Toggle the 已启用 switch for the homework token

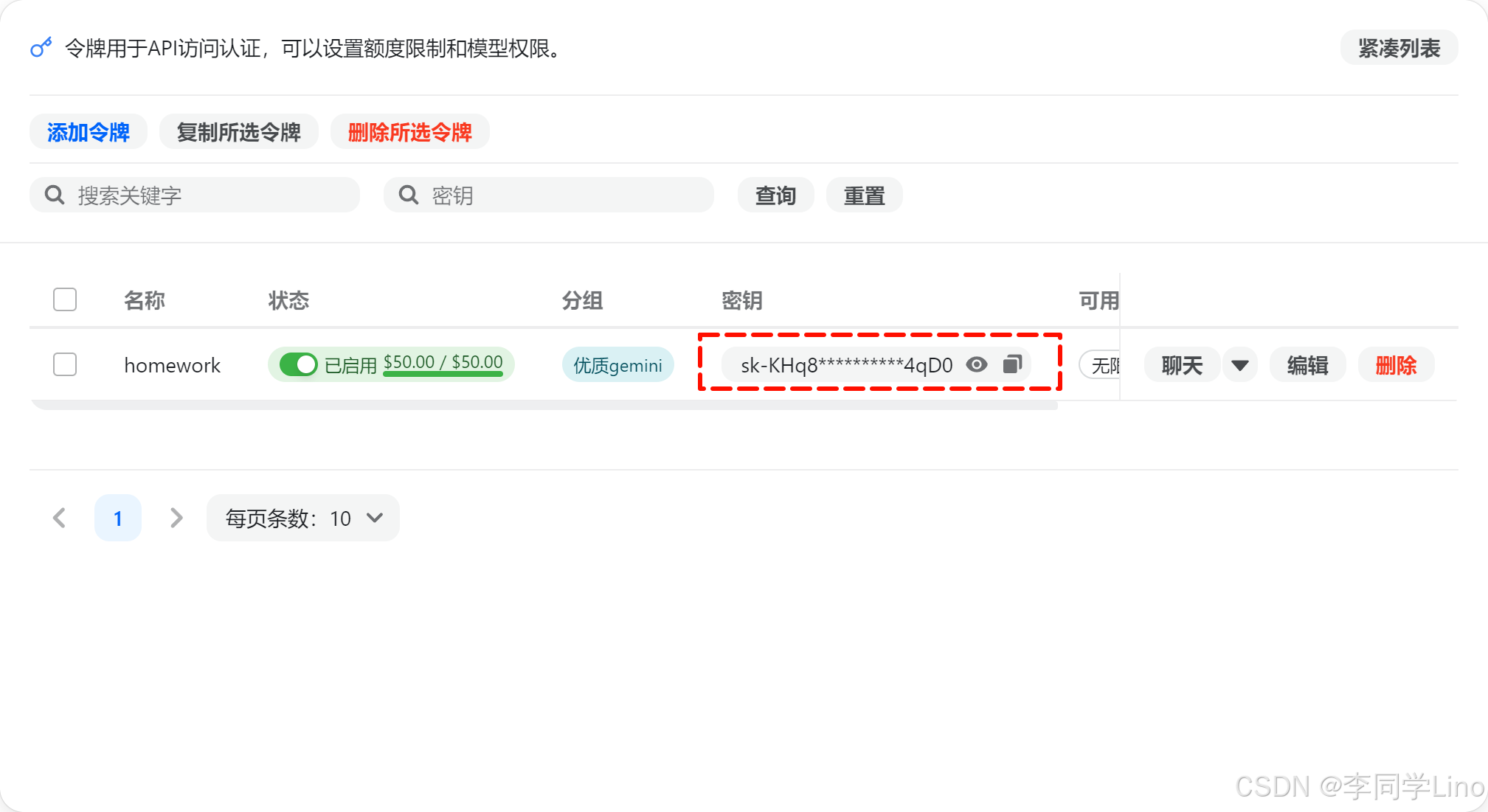click(298, 364)
